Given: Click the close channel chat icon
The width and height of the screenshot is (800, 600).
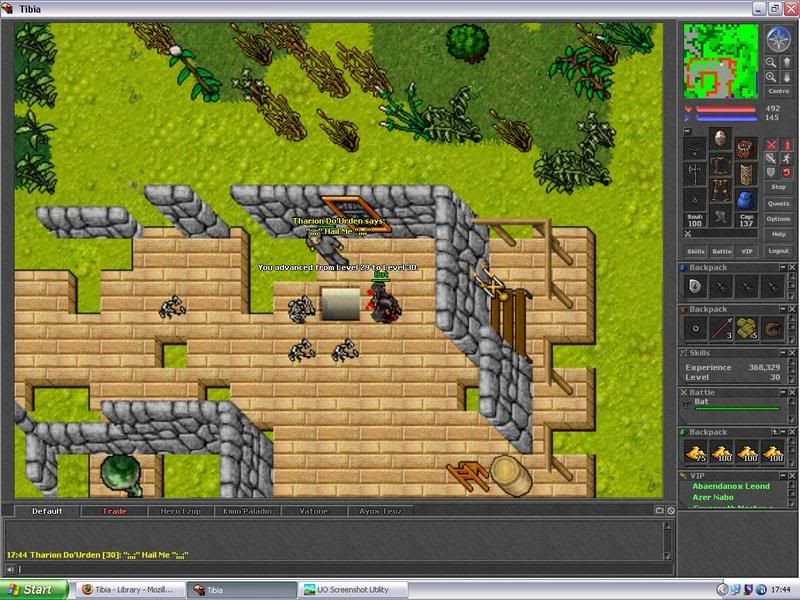Looking at the screenshot, I should pyautogui.click(x=671, y=510).
